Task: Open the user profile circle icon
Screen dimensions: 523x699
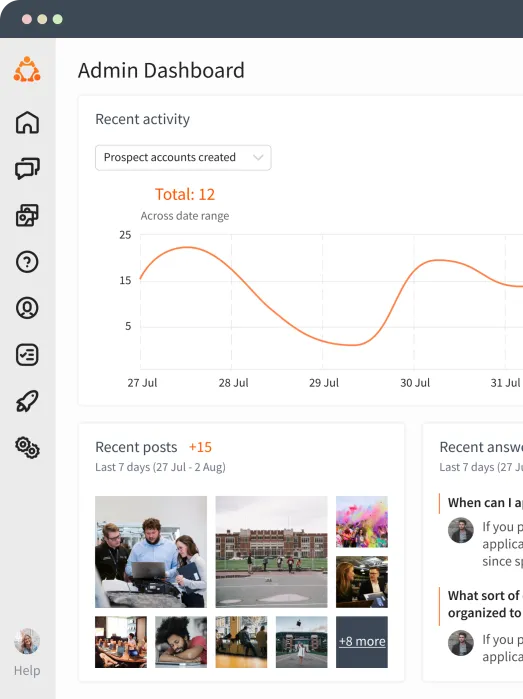Action: (x=27, y=308)
